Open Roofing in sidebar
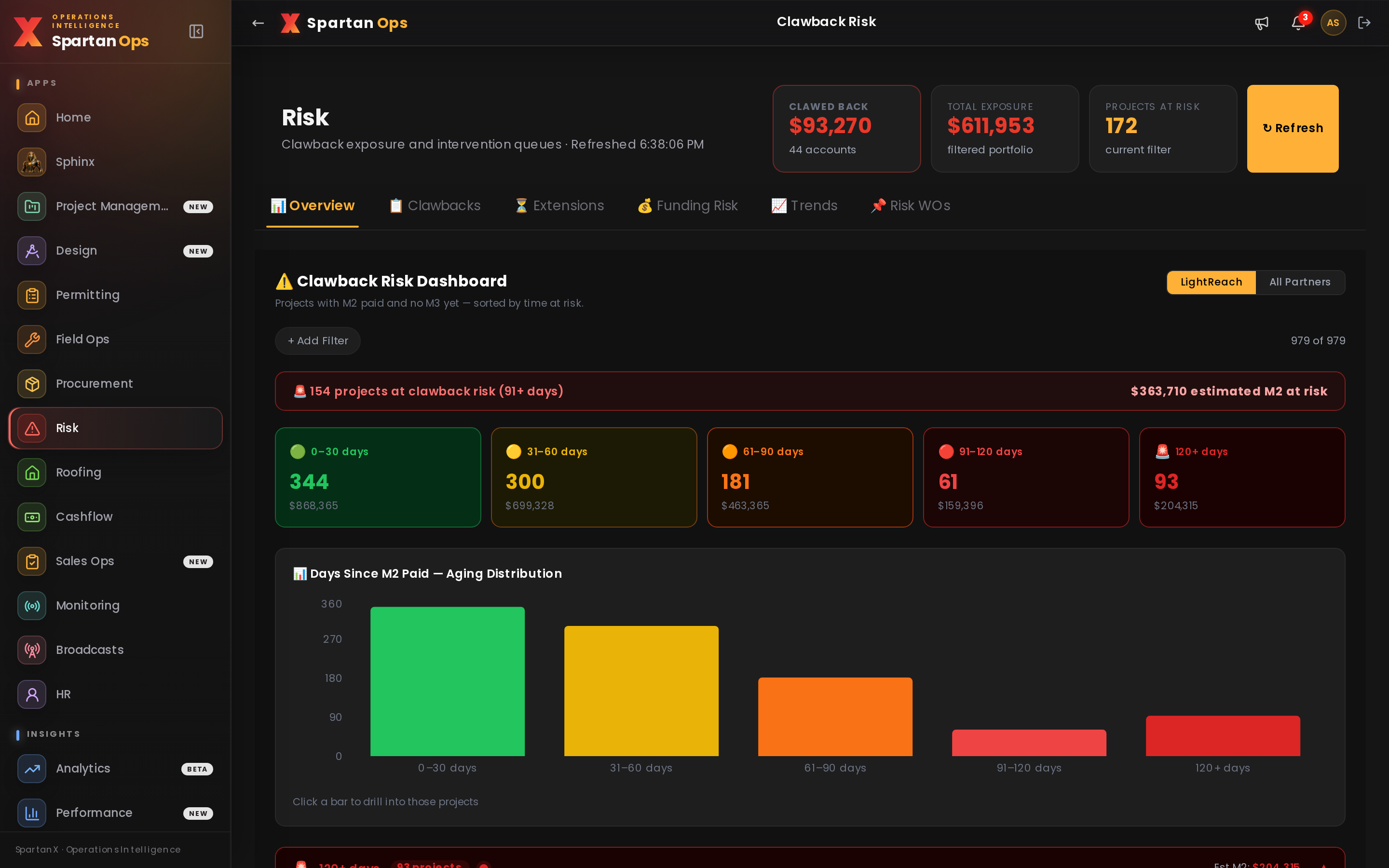This screenshot has width=1389, height=868. (x=115, y=473)
